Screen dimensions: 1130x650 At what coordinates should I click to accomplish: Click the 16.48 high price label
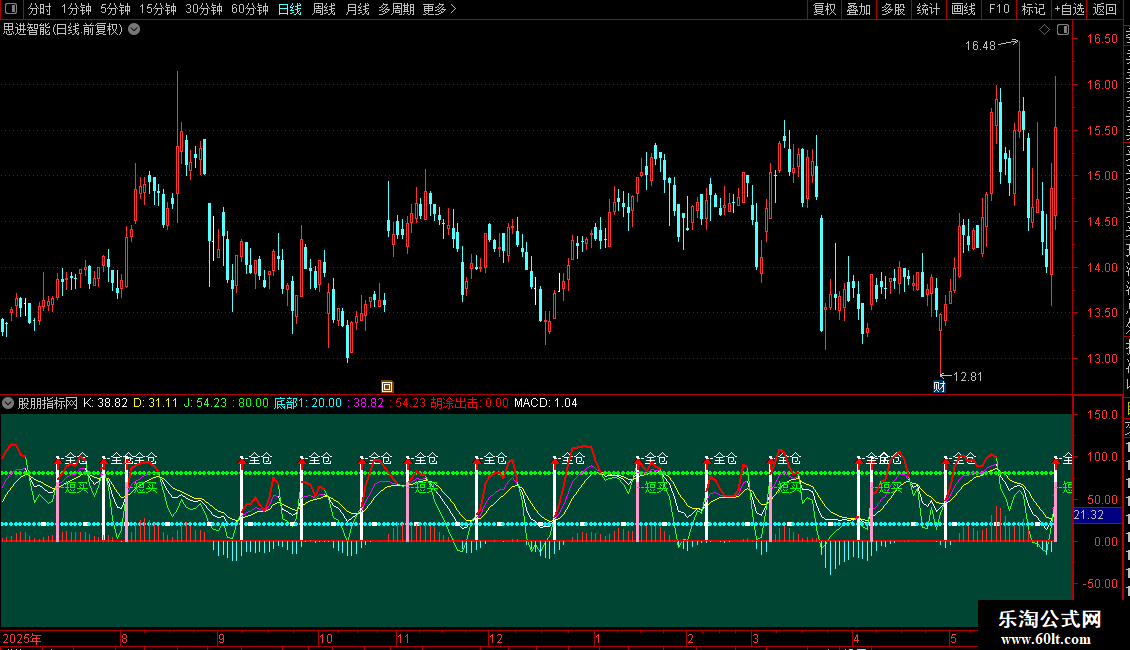[980, 46]
